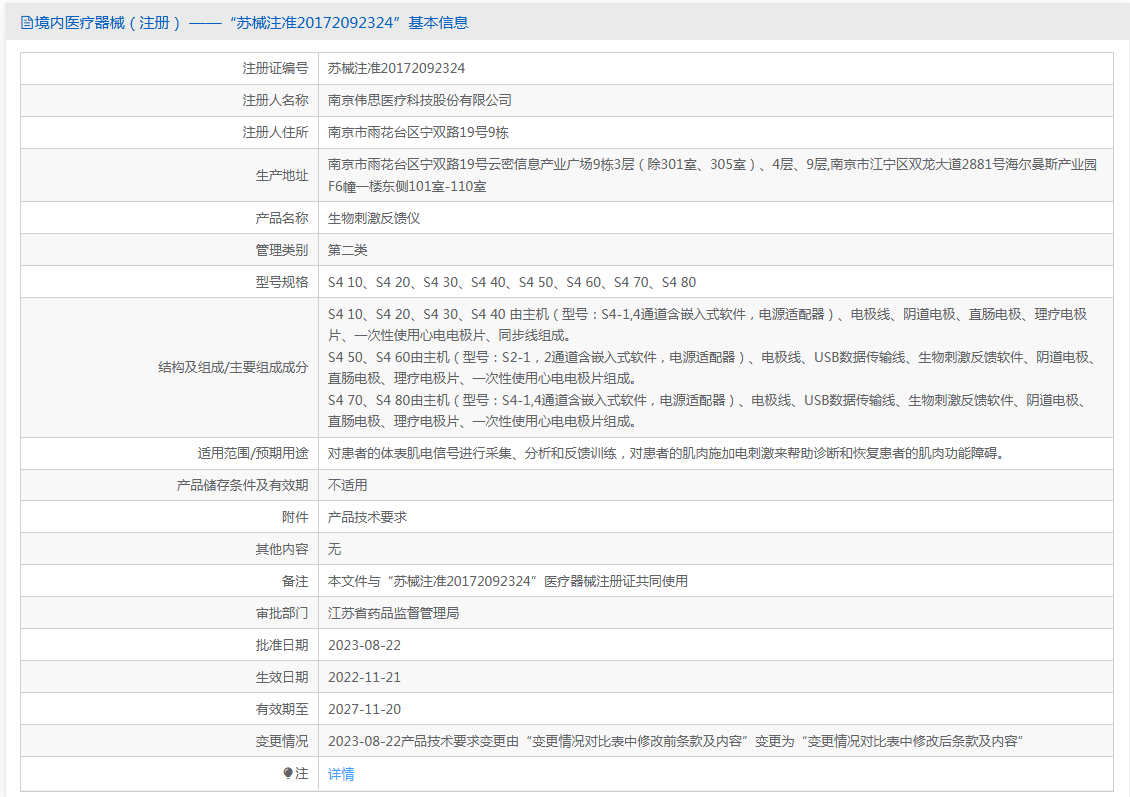Select approval date 2023-08-22
The width and height of the screenshot is (1130, 797).
tap(365, 646)
